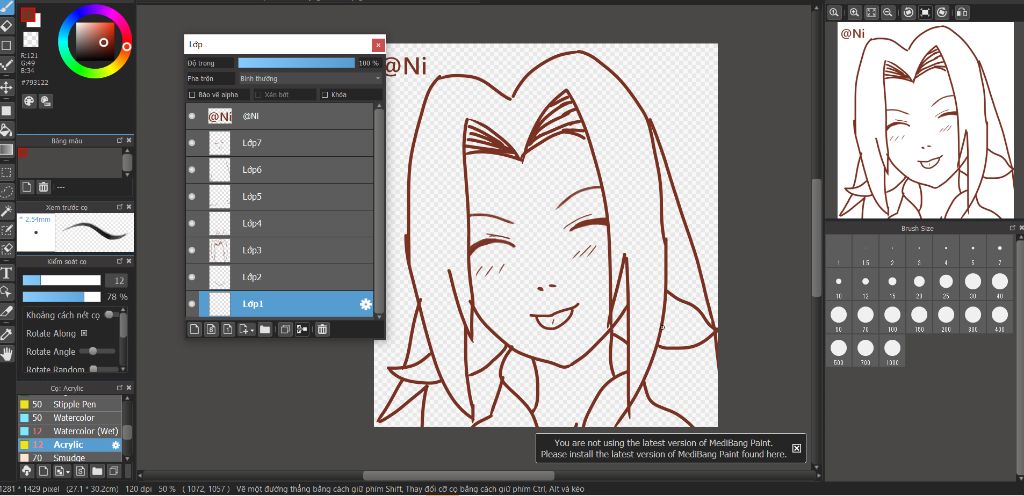Select the Lớp7 layer row
The image size is (1024, 496).
(x=280, y=142)
